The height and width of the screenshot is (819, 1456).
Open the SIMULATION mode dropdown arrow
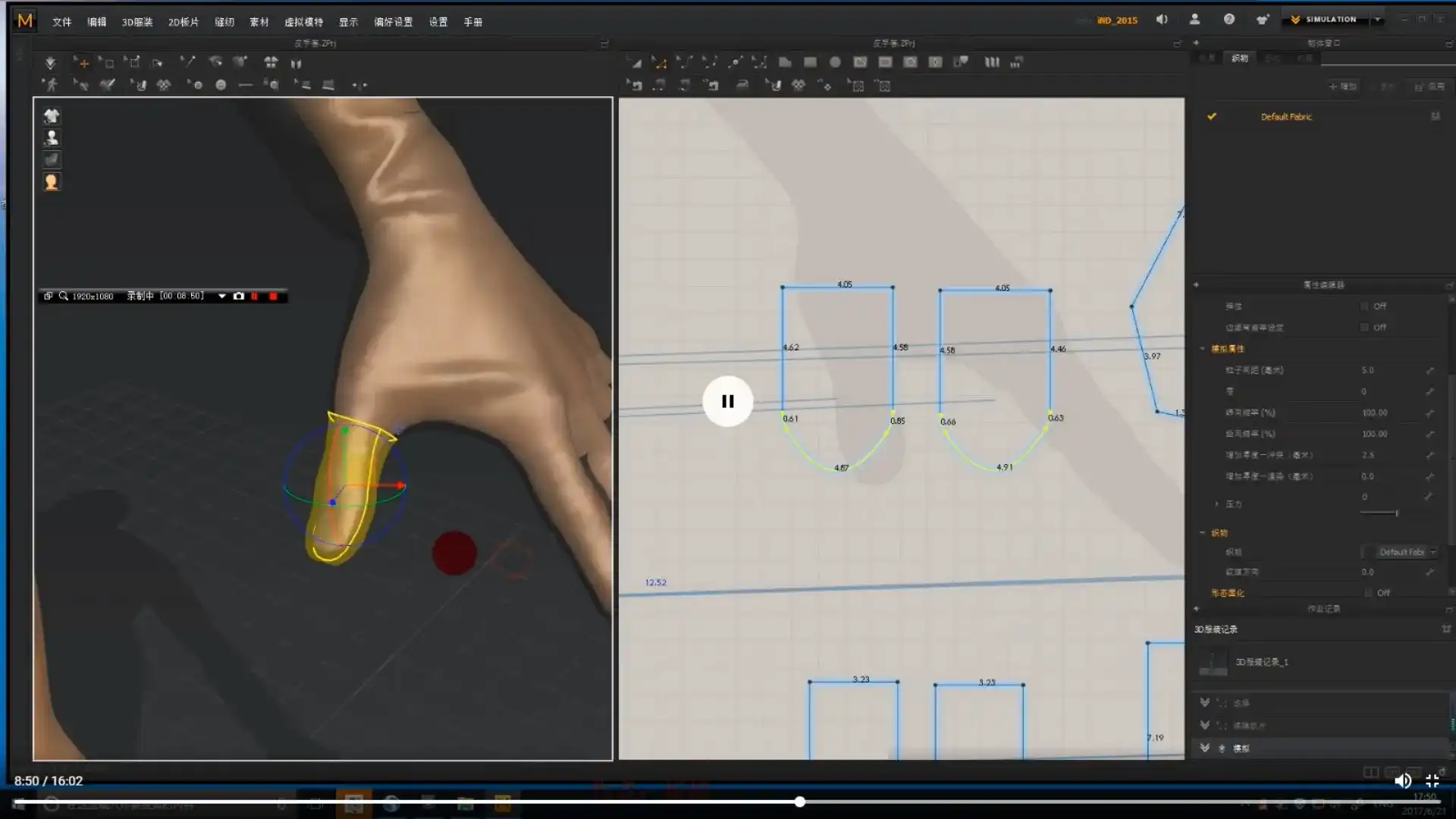(x=1378, y=20)
